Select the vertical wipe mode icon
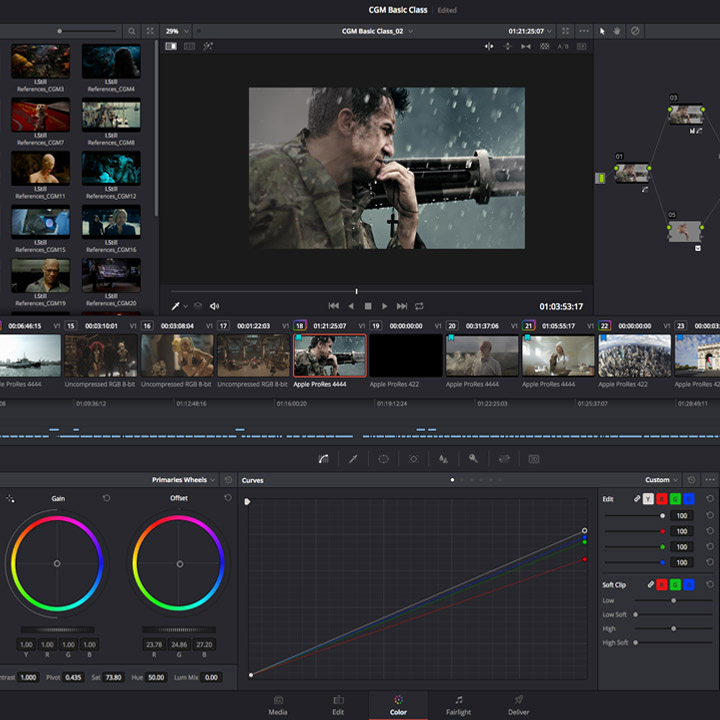The width and height of the screenshot is (720, 720). click(x=507, y=46)
